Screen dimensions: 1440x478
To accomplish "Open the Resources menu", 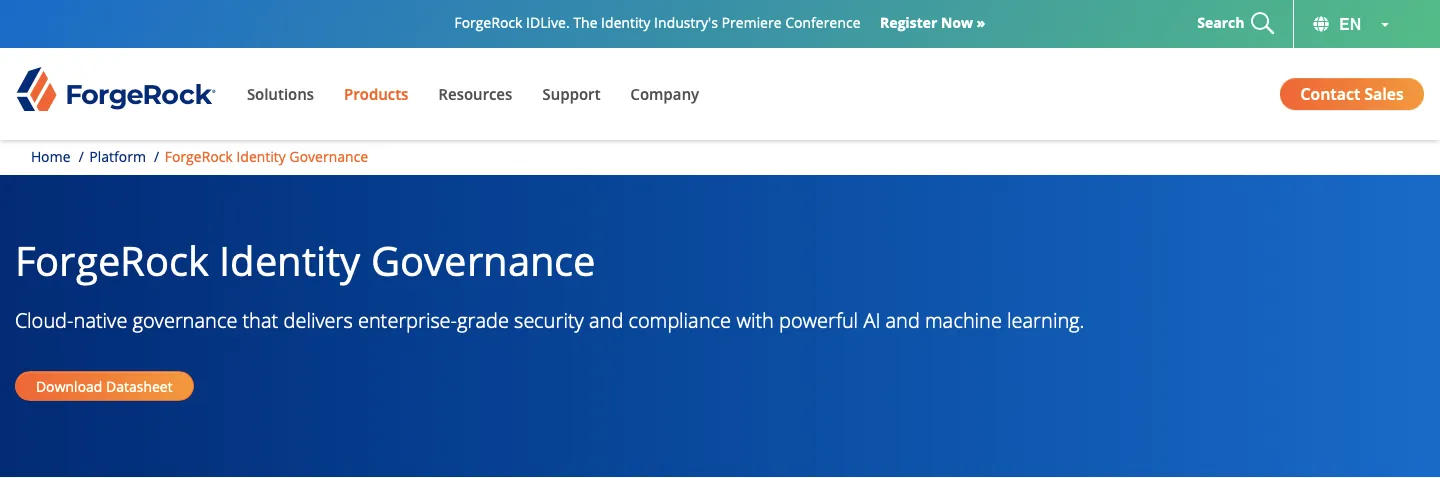I will tap(475, 94).
